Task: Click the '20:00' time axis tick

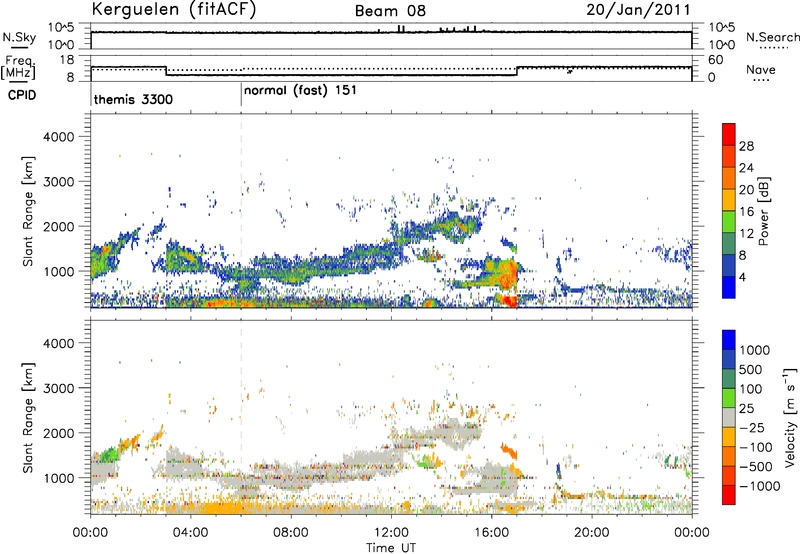Action: pyautogui.click(x=591, y=533)
